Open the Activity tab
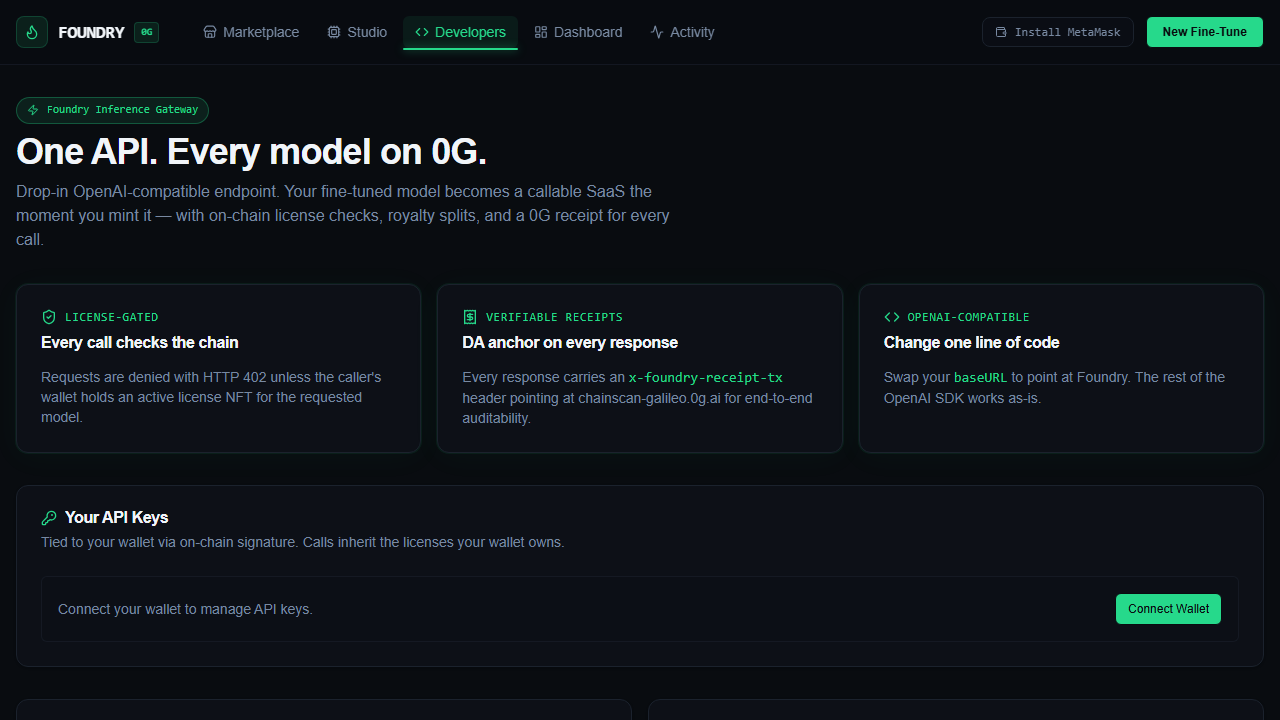 [682, 32]
